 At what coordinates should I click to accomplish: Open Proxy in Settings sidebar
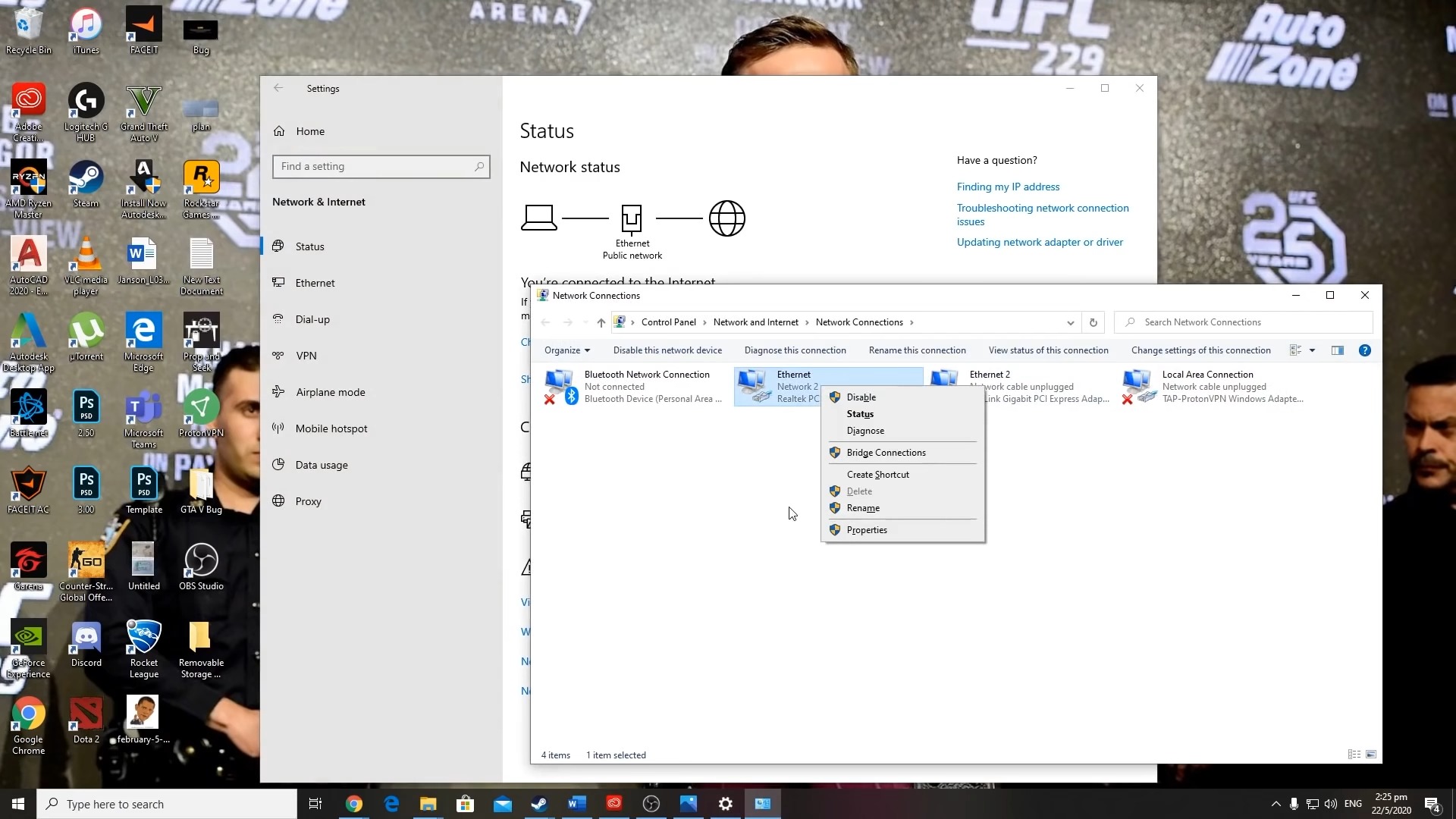(x=381, y=501)
